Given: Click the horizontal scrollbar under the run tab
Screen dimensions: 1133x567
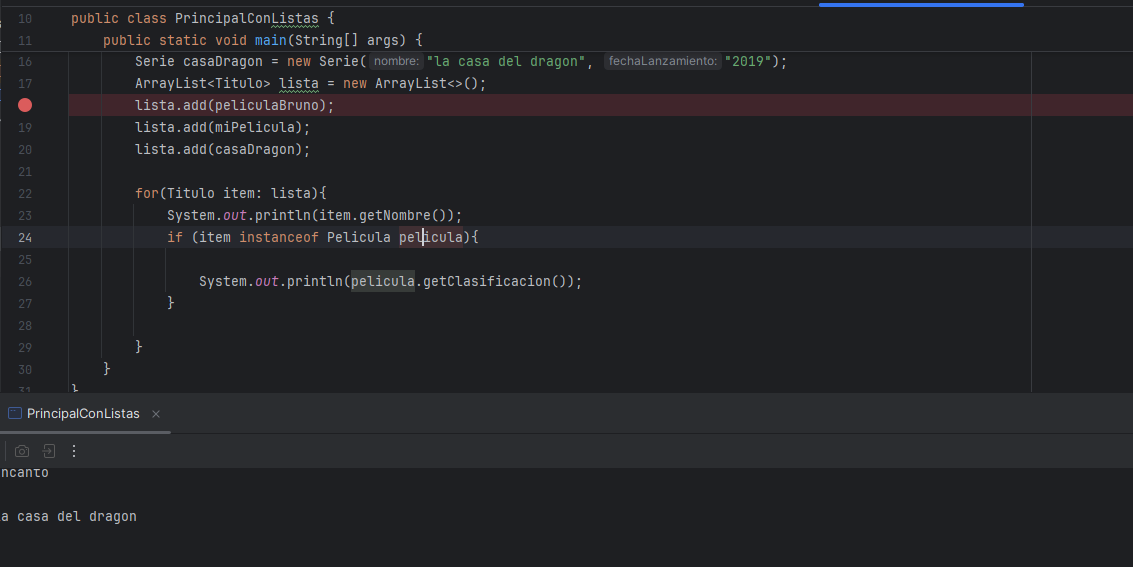Looking at the screenshot, I should click(85, 432).
